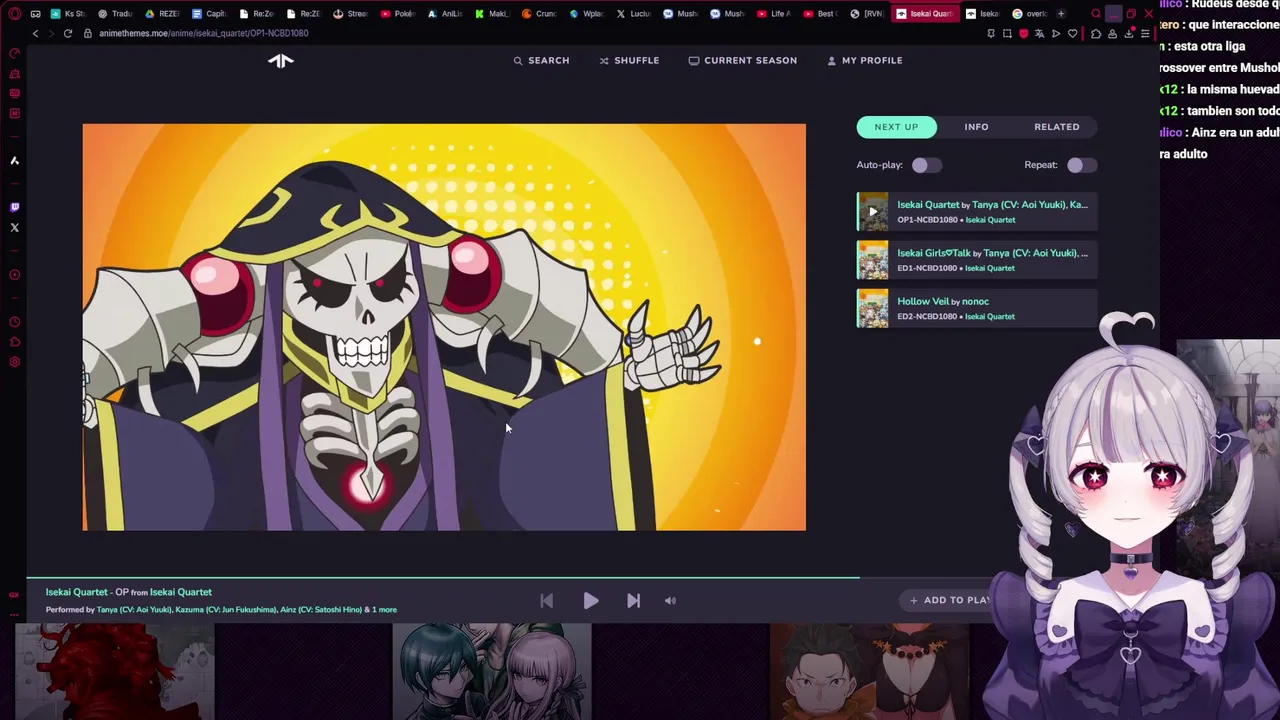Viewport: 1280px width, 720px height.
Task: Click the volume speaker icon
Action: coord(670,601)
